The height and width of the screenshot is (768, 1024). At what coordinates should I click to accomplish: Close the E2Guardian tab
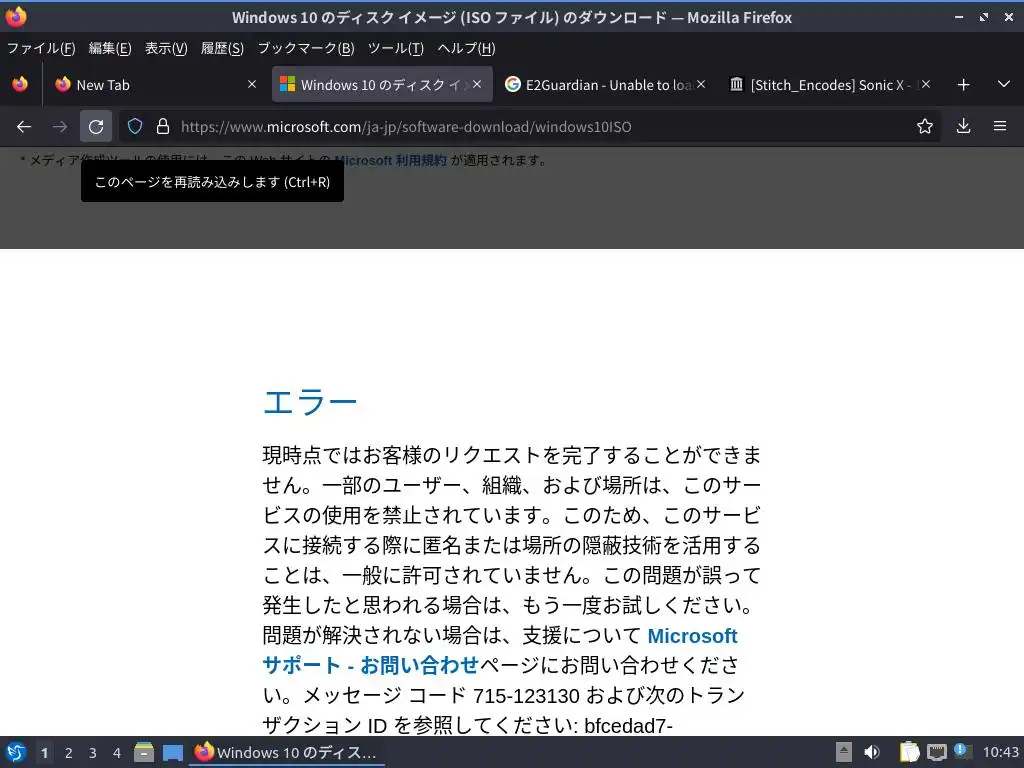pyautogui.click(x=701, y=84)
